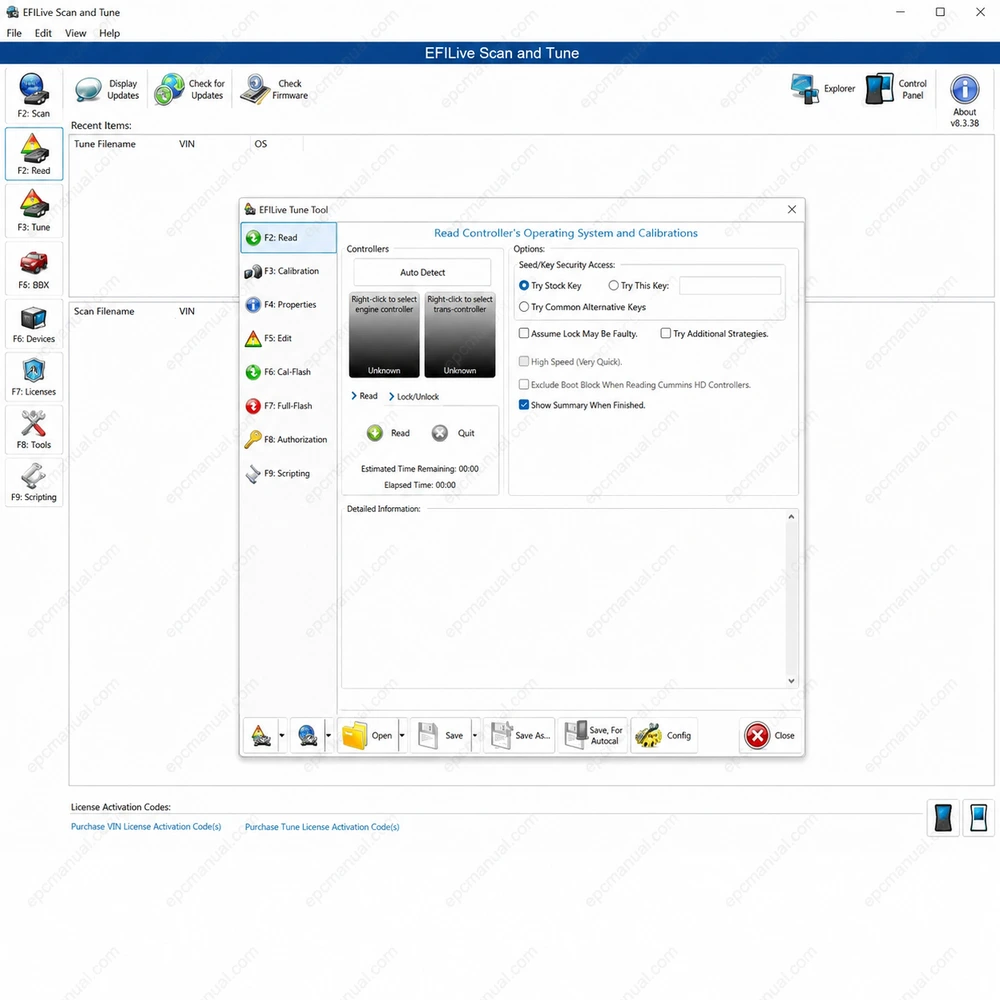Click dark device icon at bottom right
The height and width of the screenshot is (1000, 1000).
tap(943, 818)
